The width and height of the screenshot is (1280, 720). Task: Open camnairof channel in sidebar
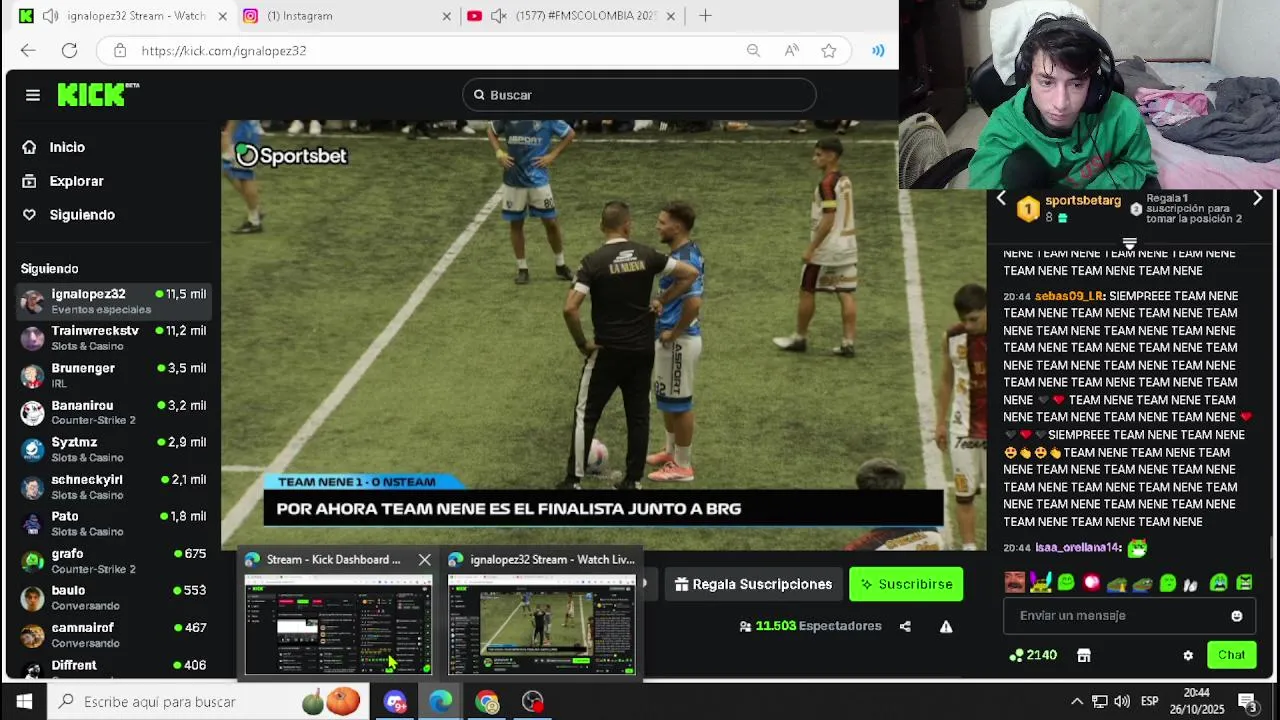point(114,634)
